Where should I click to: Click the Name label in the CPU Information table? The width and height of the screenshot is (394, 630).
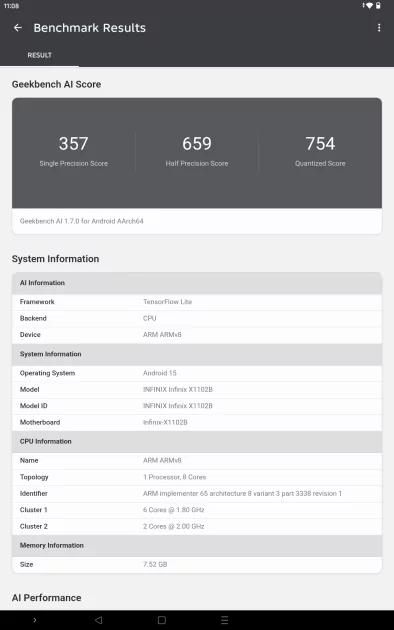[29, 460]
